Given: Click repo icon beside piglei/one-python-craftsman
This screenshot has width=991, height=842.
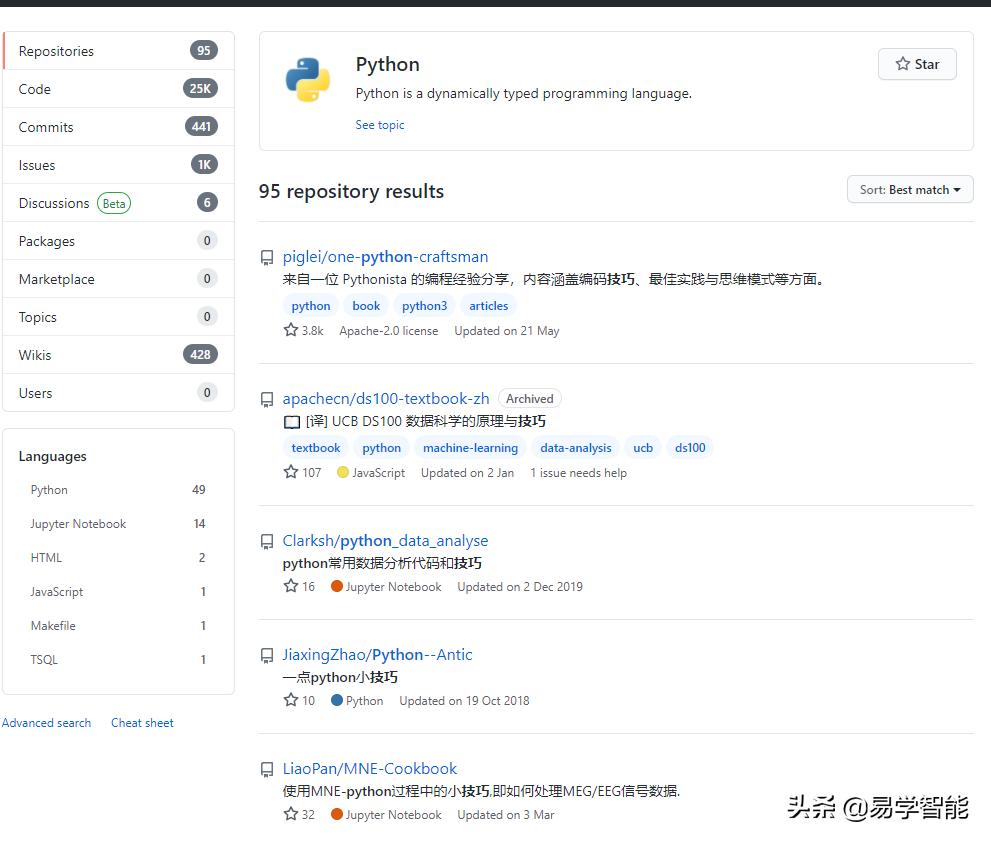Looking at the screenshot, I should pos(267,257).
